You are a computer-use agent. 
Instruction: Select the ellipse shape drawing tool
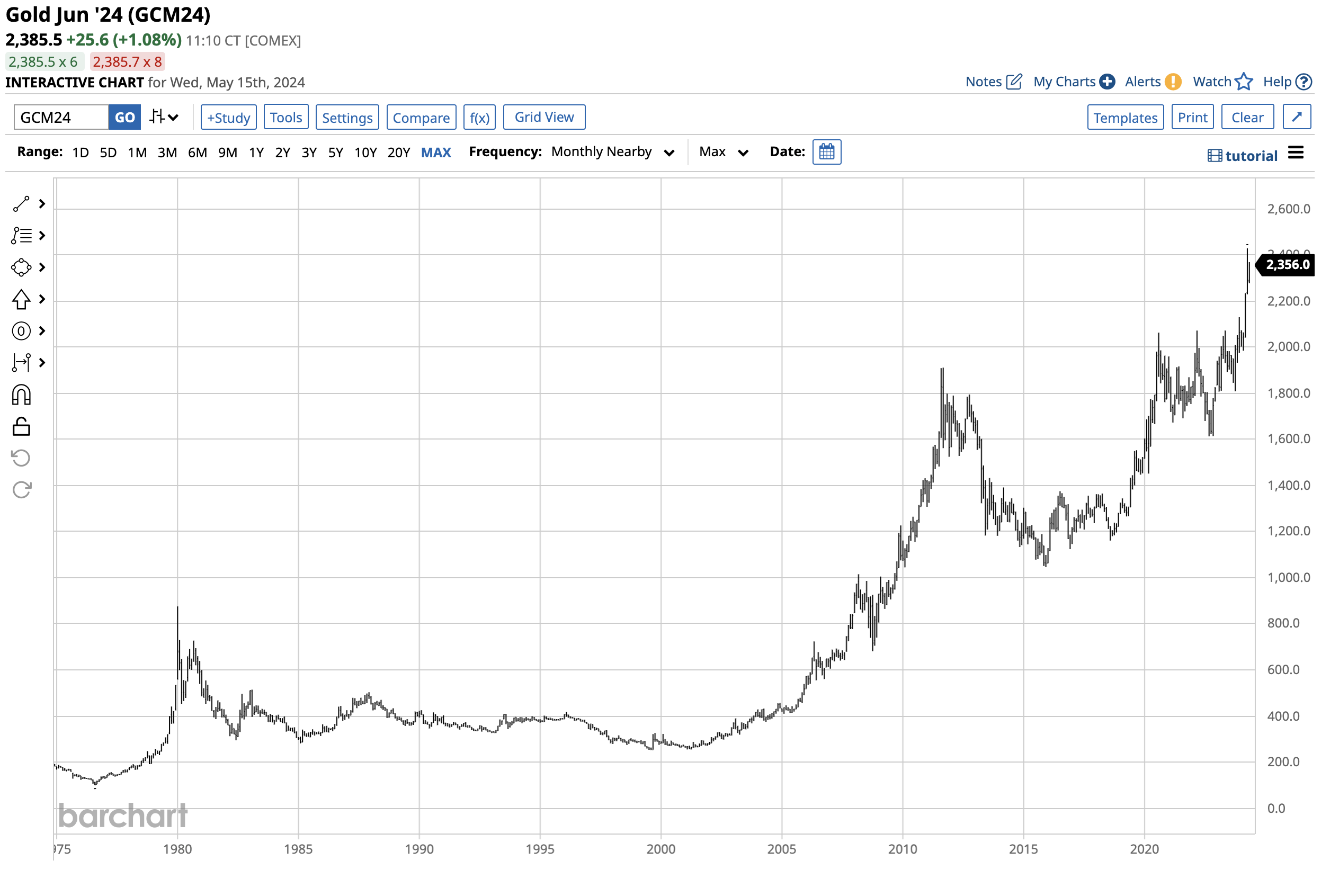[x=21, y=267]
